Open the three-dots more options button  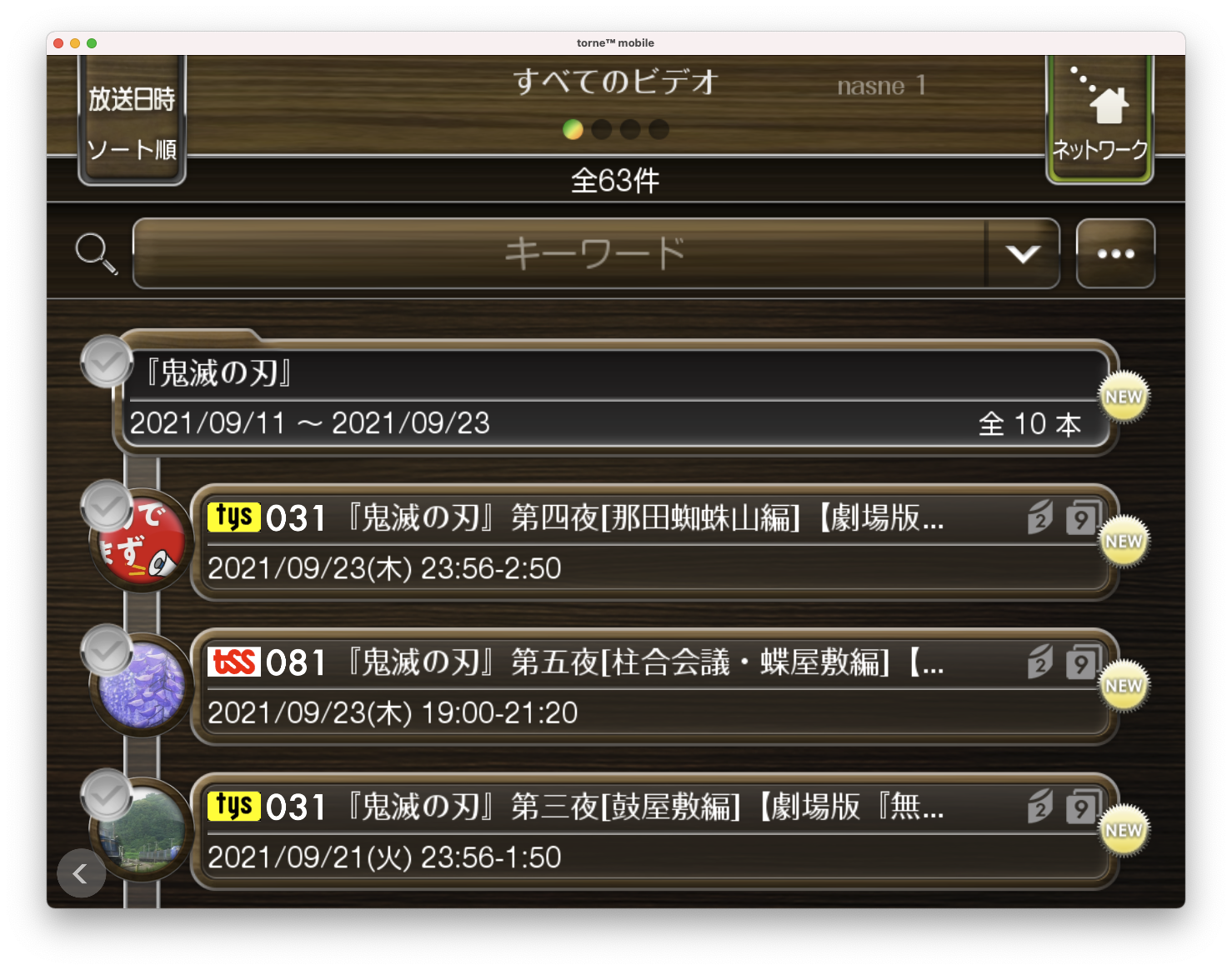click(1115, 253)
